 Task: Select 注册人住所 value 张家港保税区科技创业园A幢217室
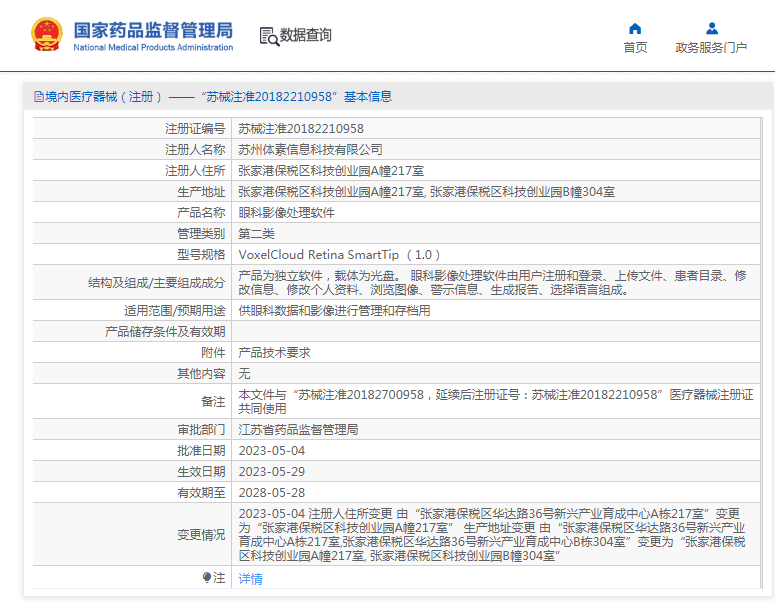click(331, 171)
